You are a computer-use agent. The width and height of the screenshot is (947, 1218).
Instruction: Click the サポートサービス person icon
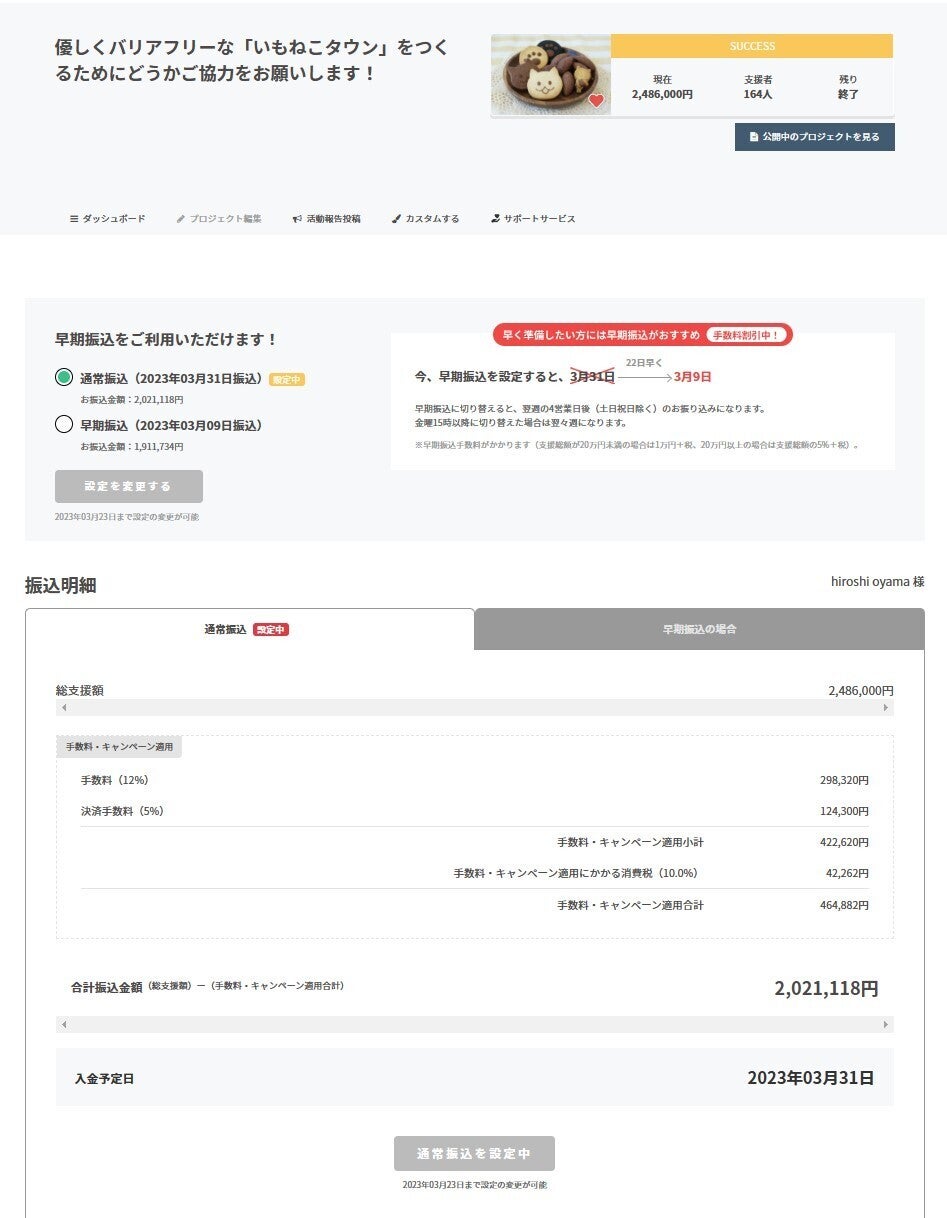[495, 219]
